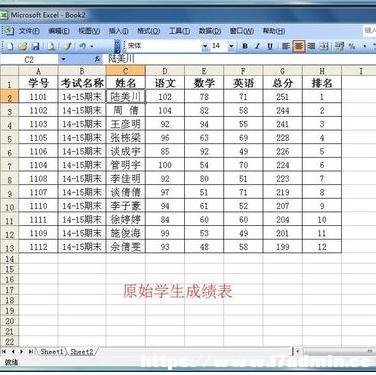This screenshot has height=375, width=376.
Task: Click the Undo arrow icon
Action: coord(83,46)
